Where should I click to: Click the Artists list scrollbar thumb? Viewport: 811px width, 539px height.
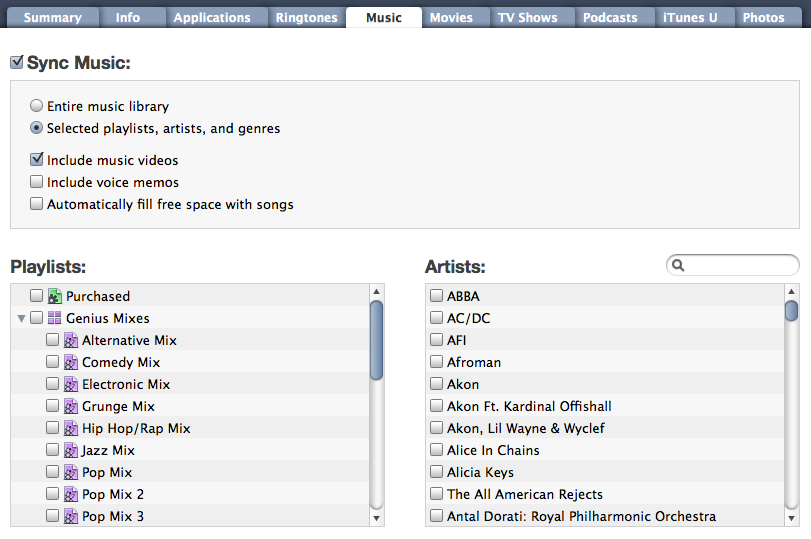pyautogui.click(x=791, y=310)
